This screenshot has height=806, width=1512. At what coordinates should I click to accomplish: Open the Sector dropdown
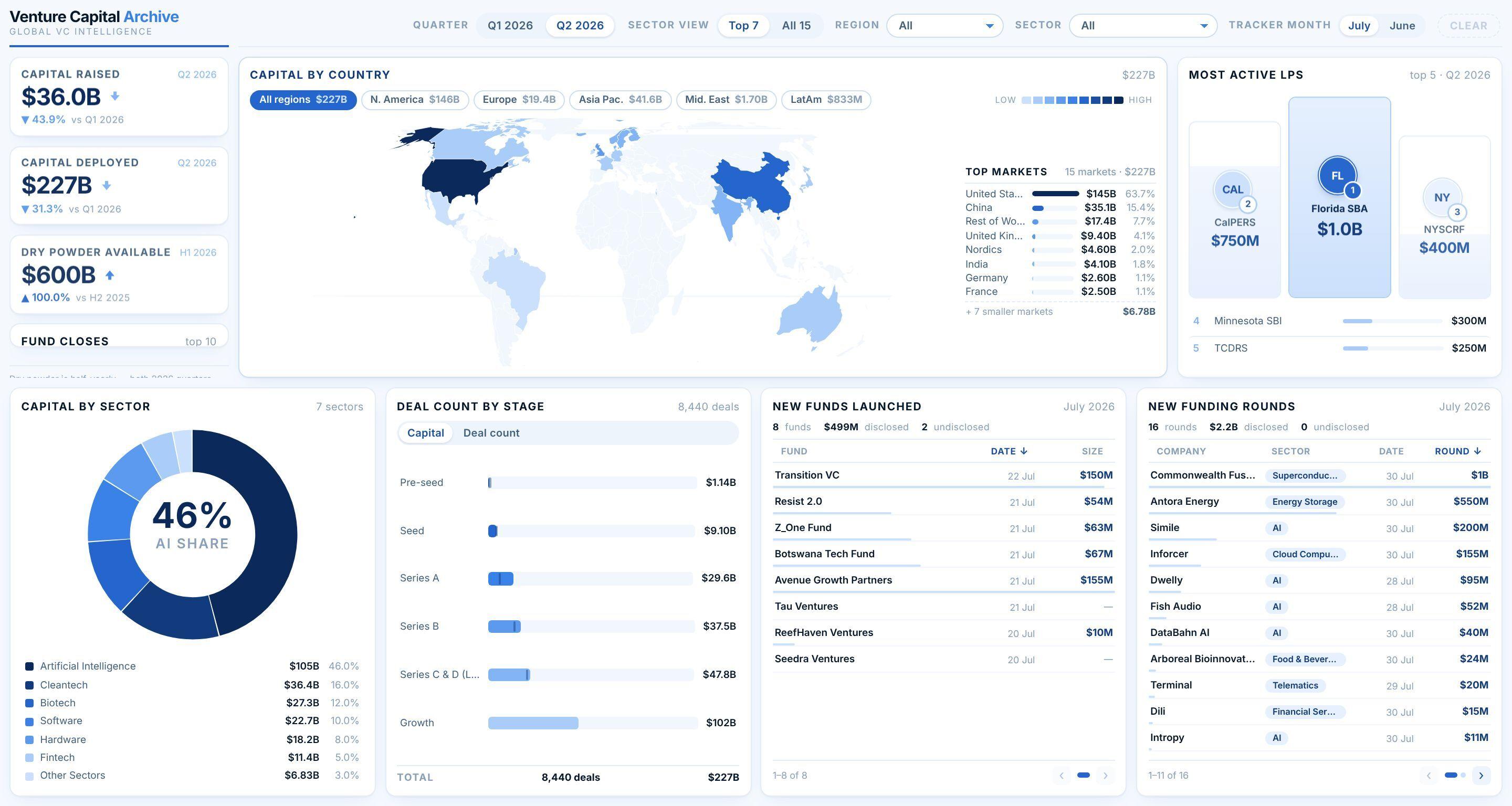(x=1143, y=25)
